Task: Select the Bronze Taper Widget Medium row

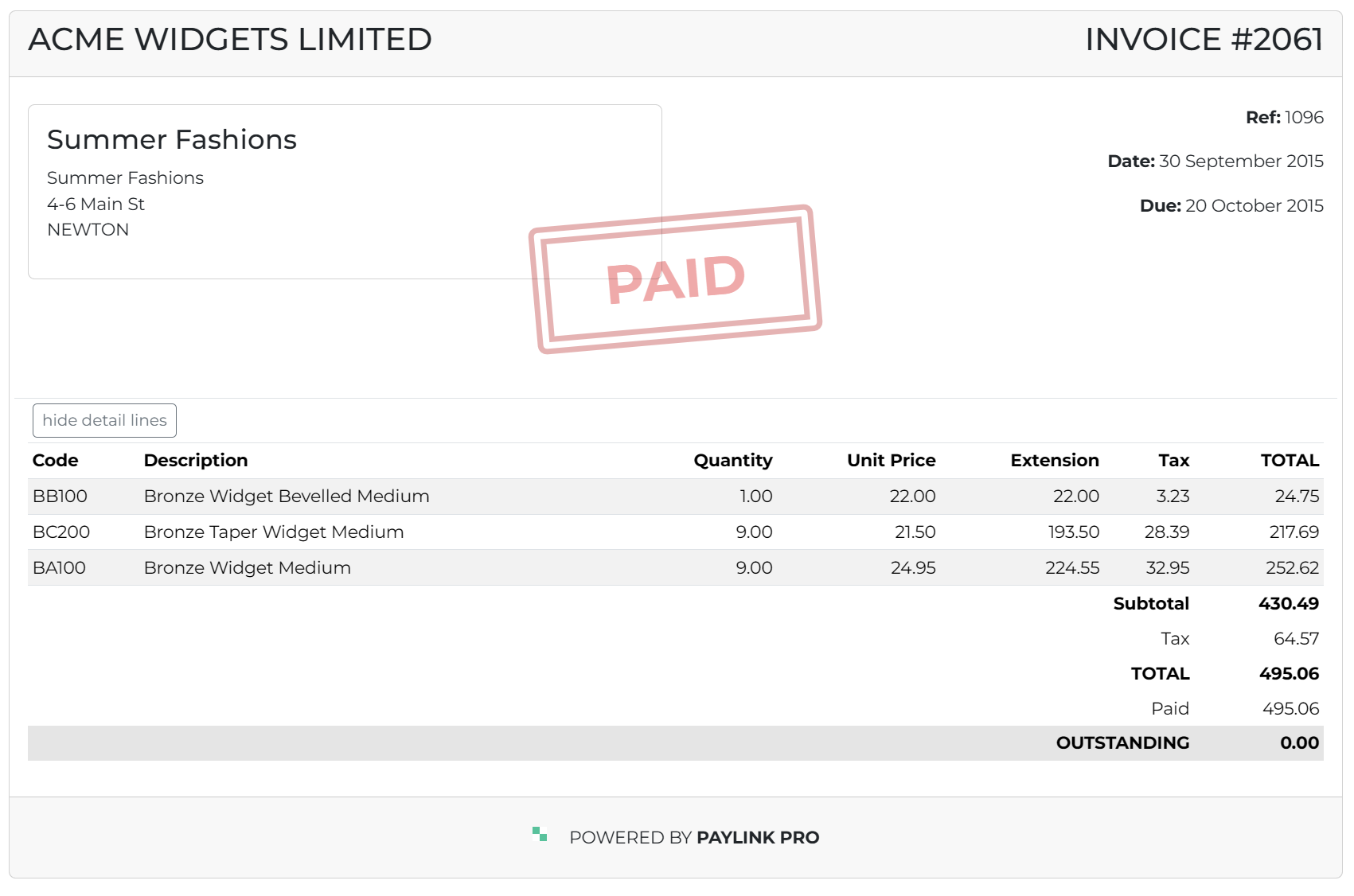Action: coord(274,532)
